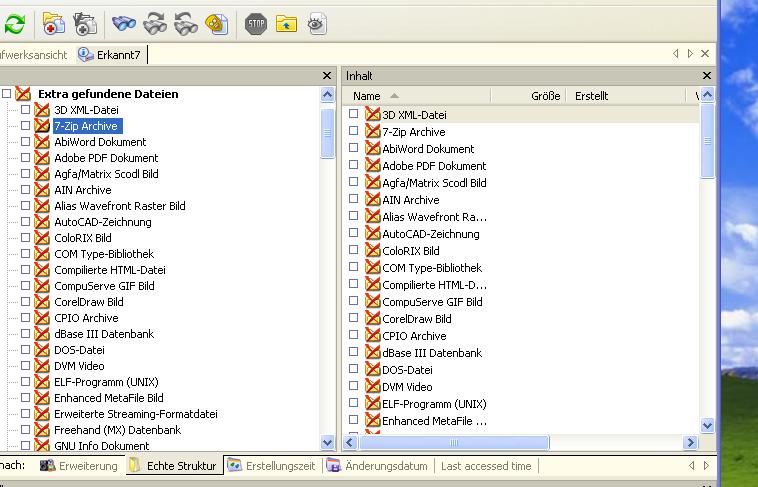This screenshot has height=487, width=758.
Task: Click Inhalt list horizontal scrollbar right arrow
Action: pos(690,443)
